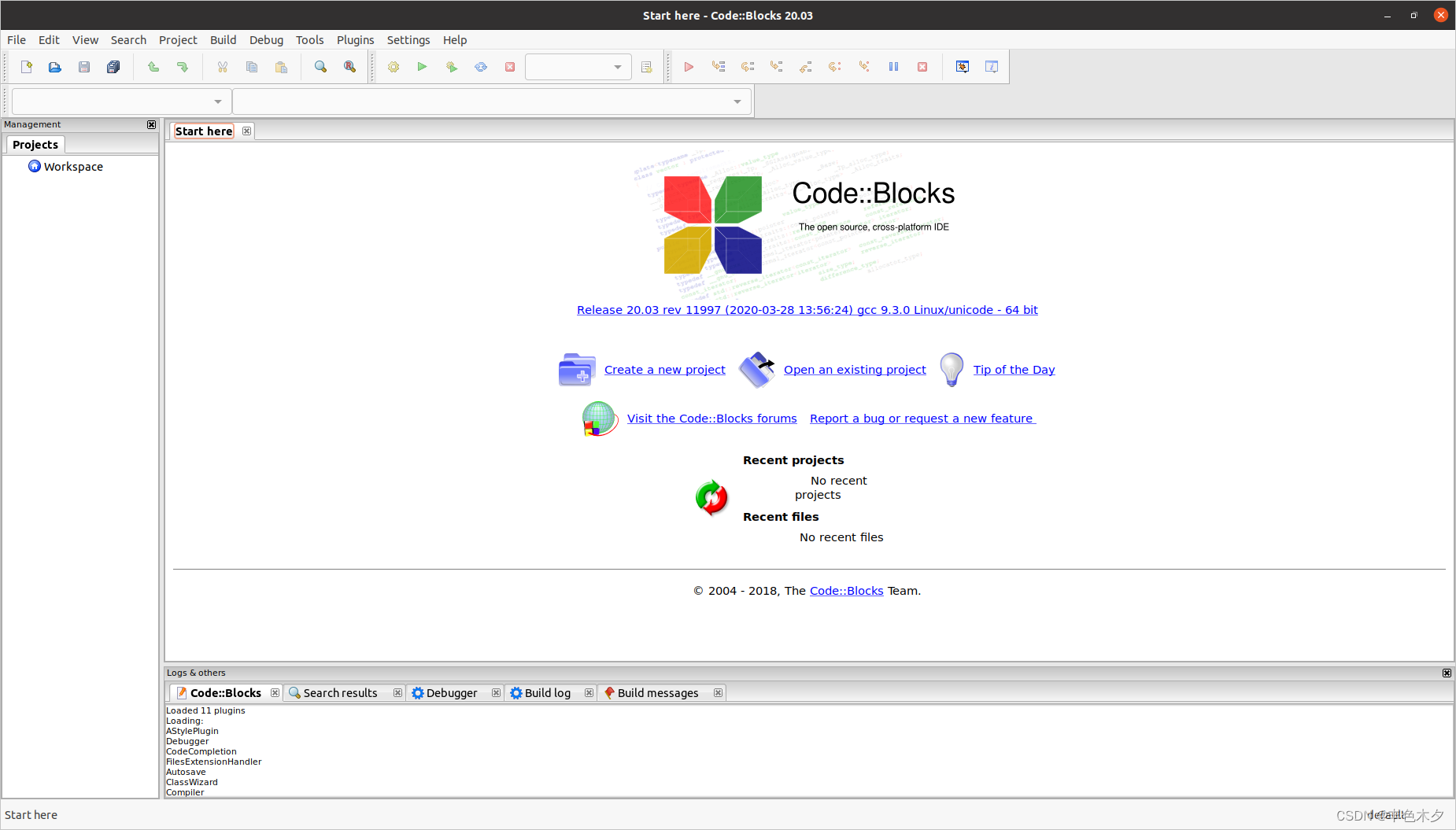Click the Code::Blocks team footer link
The image size is (1456, 830).
click(x=846, y=591)
